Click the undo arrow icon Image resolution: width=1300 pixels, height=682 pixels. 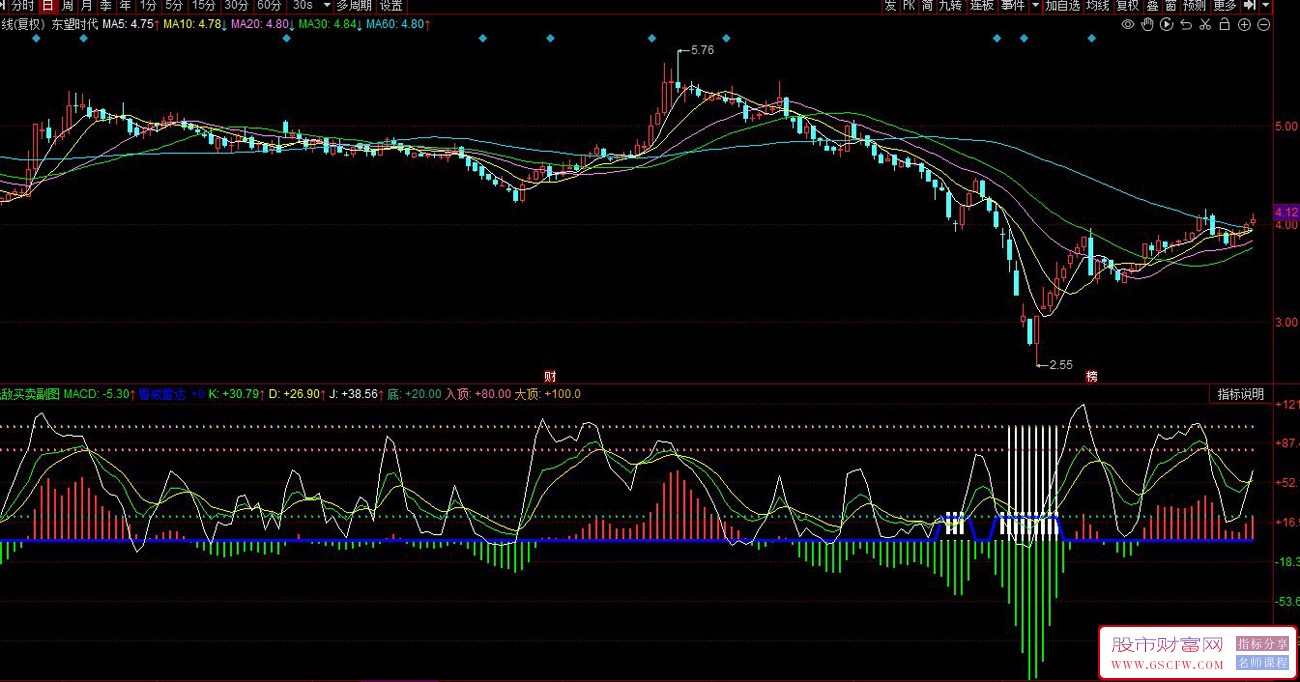[x=1186, y=24]
